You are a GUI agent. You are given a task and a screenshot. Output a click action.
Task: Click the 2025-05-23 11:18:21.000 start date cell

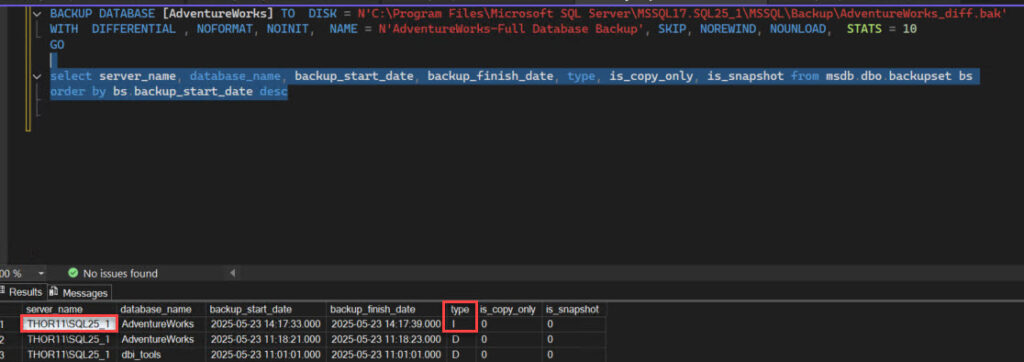pos(266,339)
